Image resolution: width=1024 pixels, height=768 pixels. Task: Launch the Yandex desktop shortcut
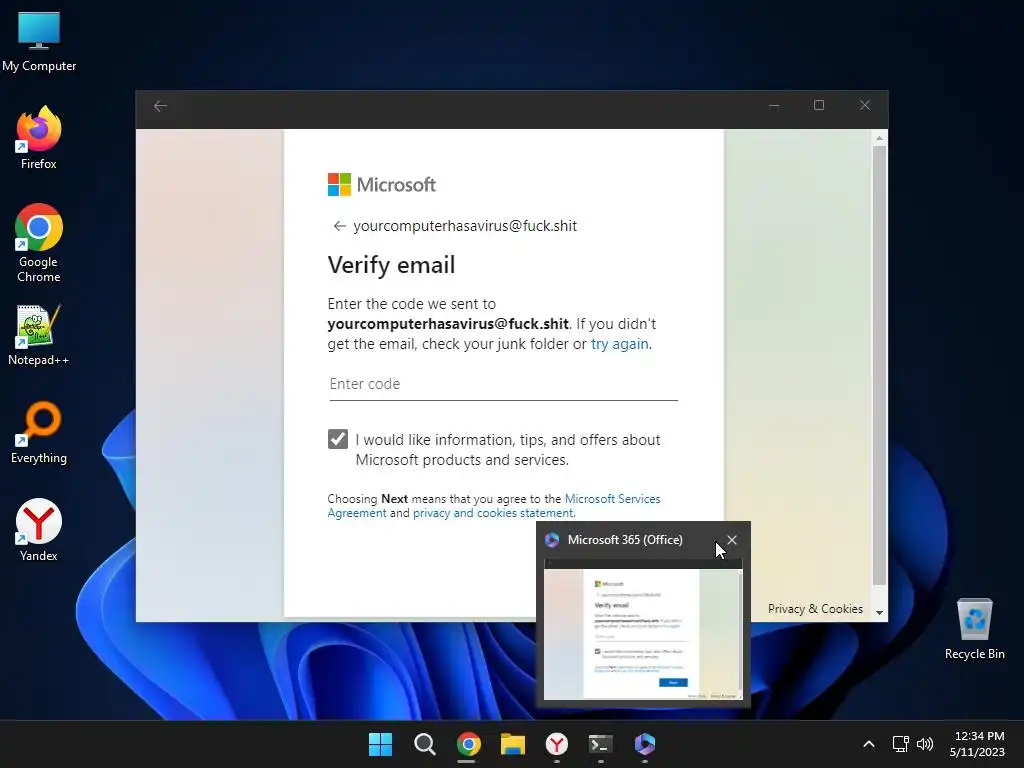39,530
